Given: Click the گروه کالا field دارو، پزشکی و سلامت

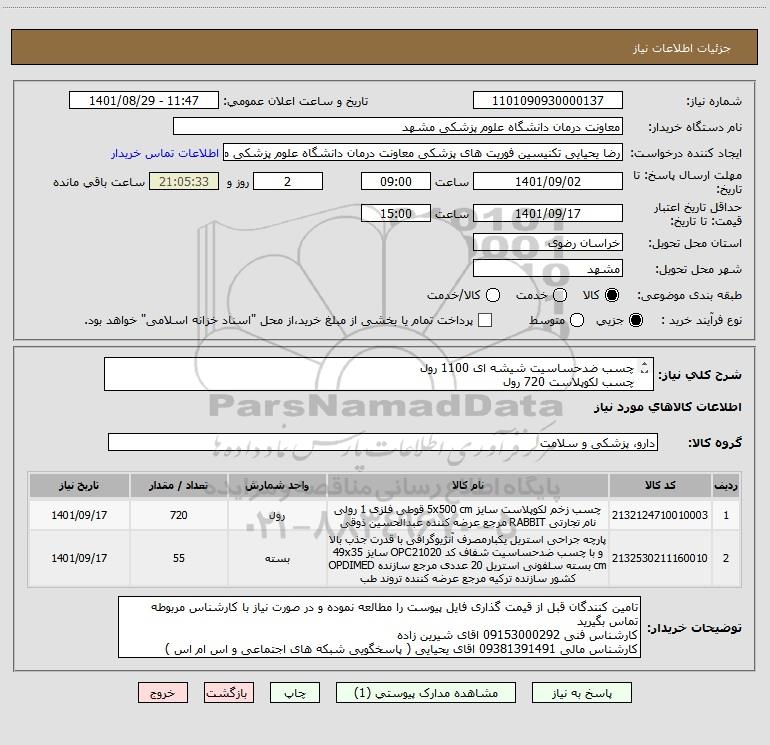Looking at the screenshot, I should tap(383, 442).
